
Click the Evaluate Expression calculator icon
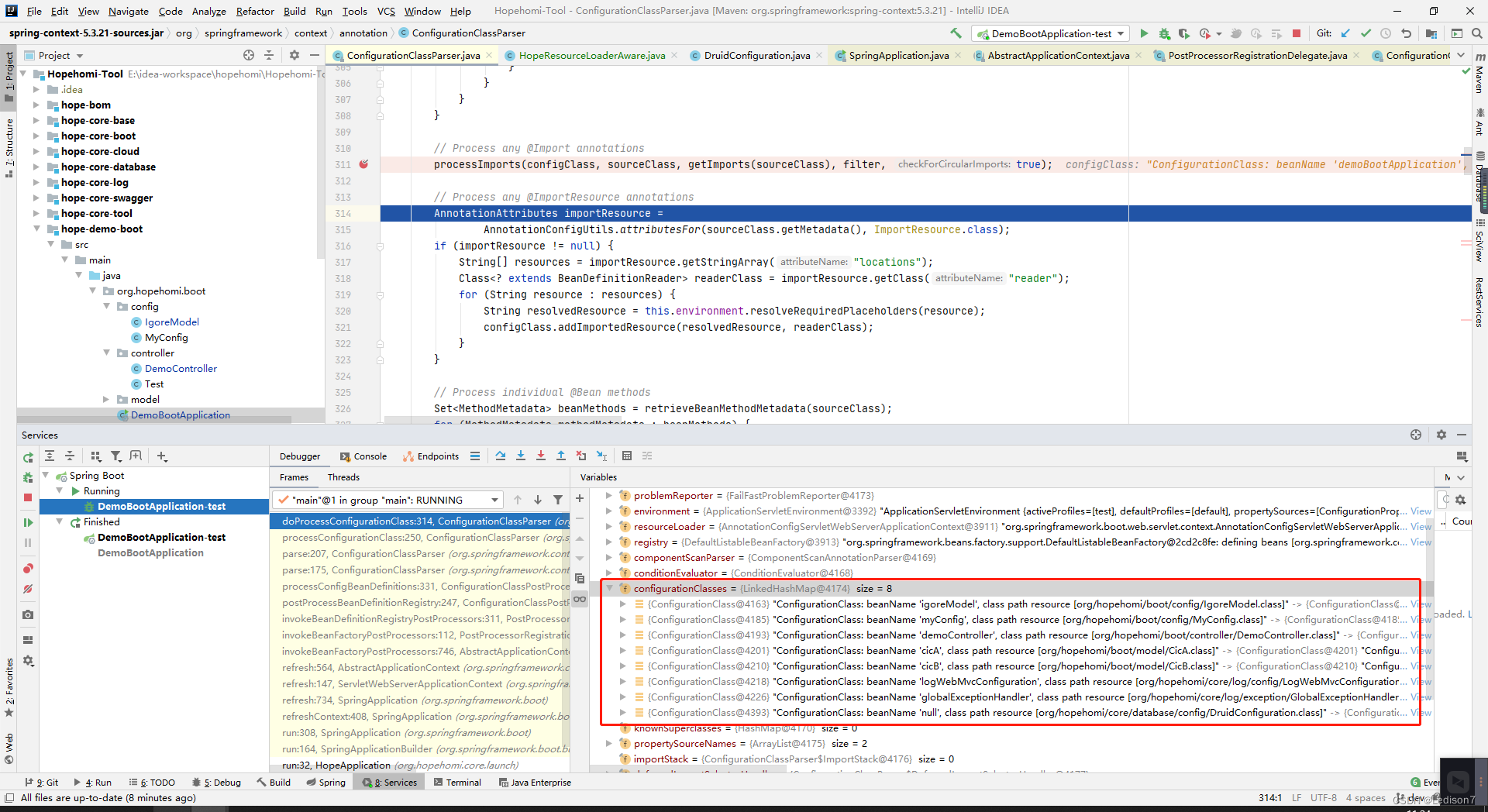[627, 456]
